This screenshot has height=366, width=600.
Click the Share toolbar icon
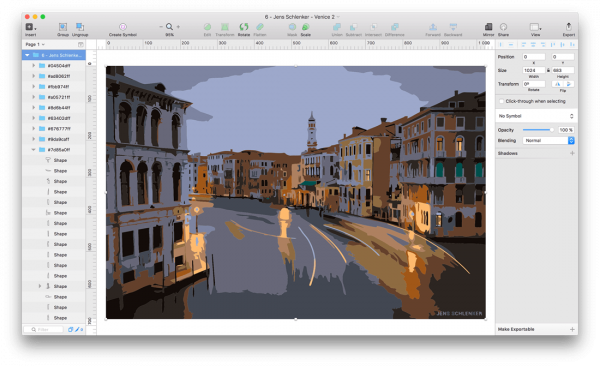[503, 27]
